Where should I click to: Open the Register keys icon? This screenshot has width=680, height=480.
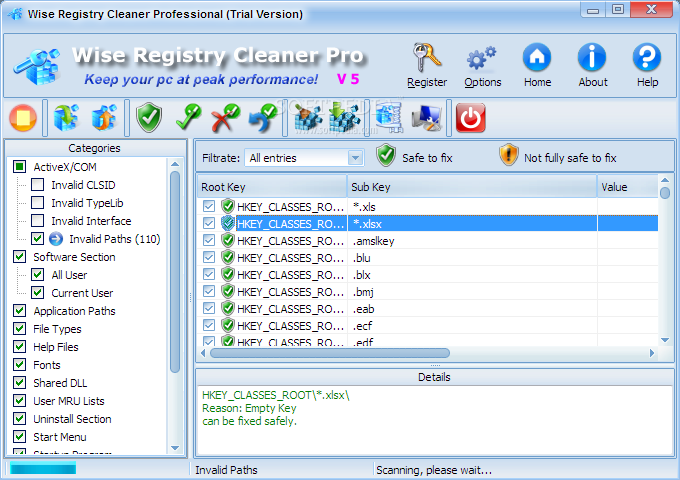[427, 58]
